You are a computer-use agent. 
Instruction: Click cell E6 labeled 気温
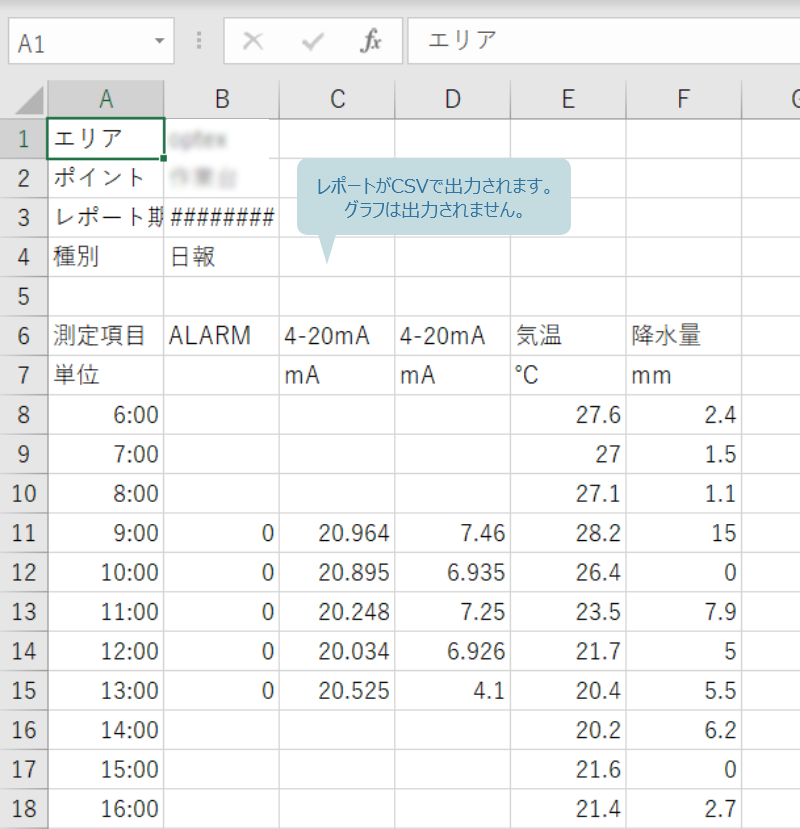tap(568, 336)
